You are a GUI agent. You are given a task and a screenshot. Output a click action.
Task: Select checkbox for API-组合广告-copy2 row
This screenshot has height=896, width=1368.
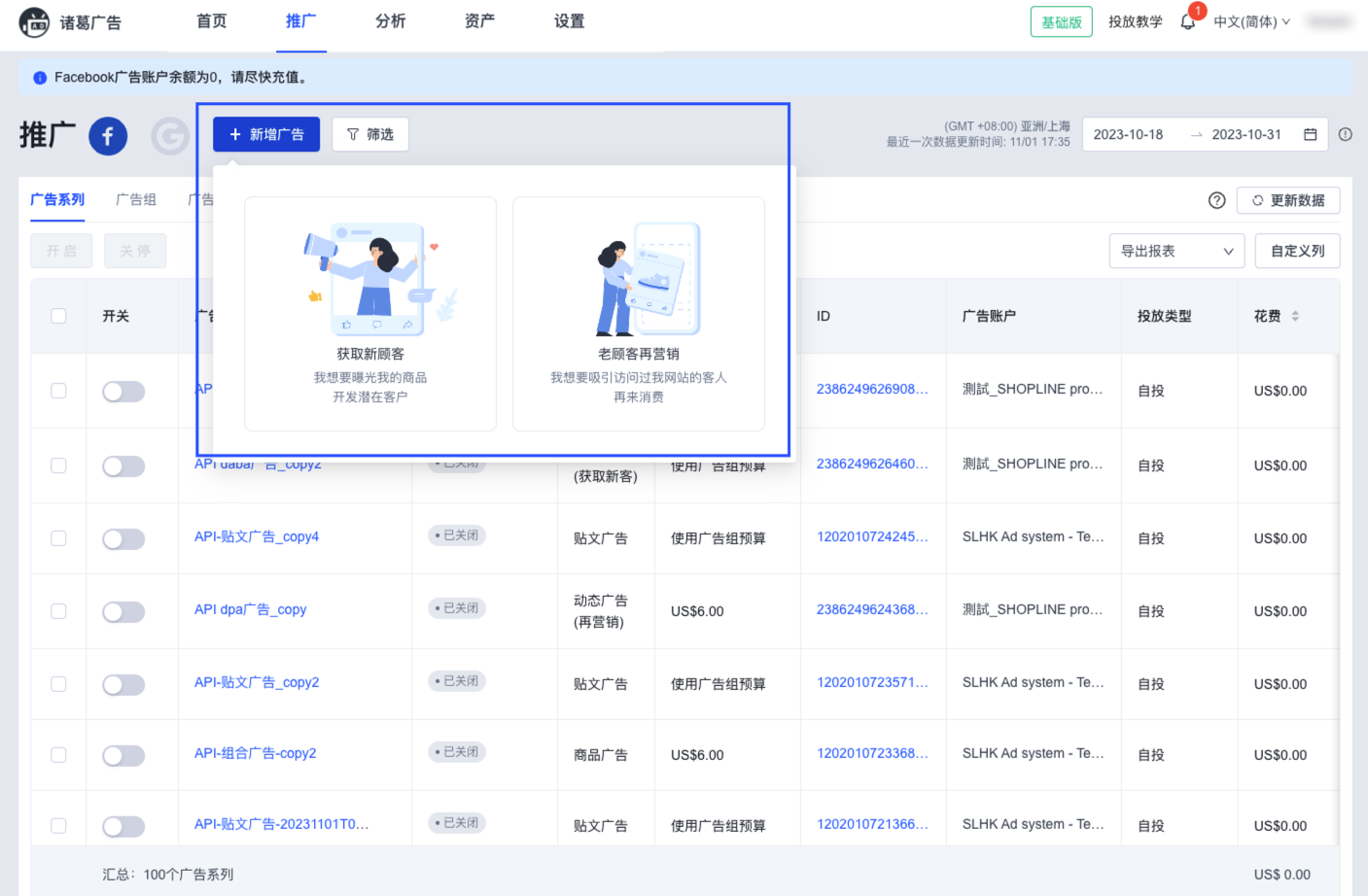[58, 755]
